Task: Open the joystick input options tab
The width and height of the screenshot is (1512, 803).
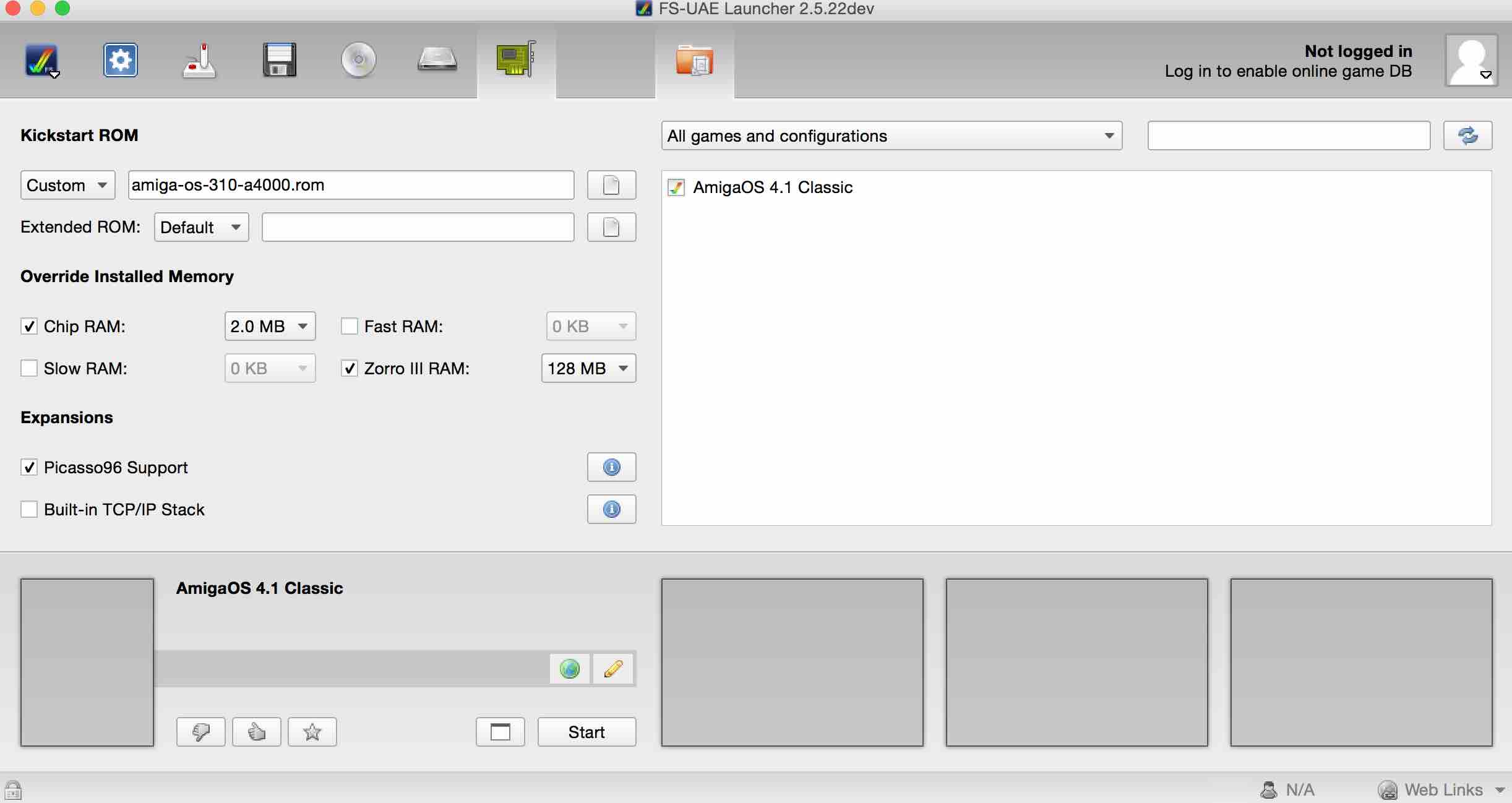Action: 199,61
